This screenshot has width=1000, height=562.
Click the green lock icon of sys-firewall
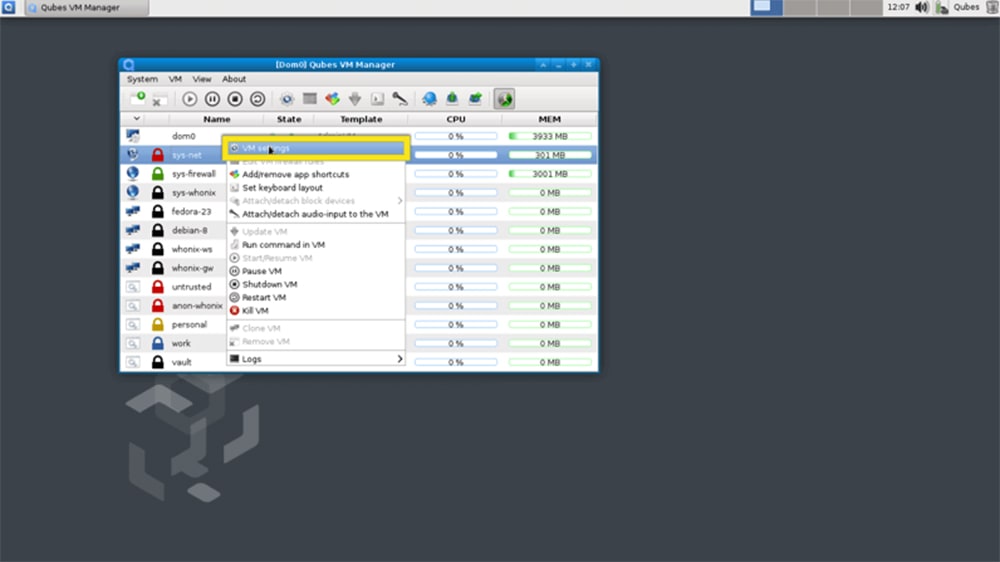pos(158,174)
